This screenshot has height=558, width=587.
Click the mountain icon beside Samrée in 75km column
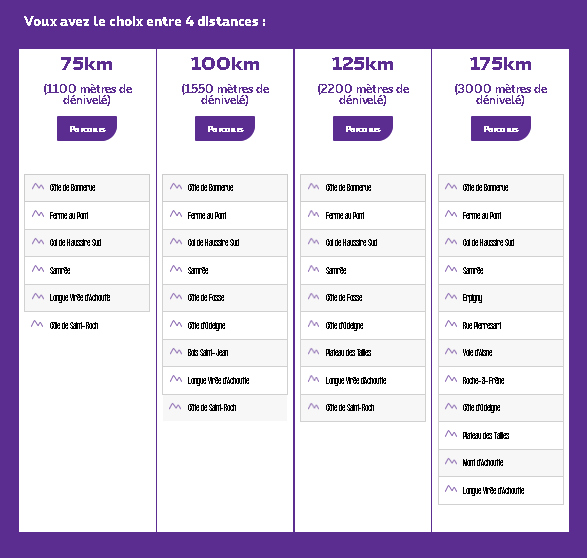pos(38,269)
